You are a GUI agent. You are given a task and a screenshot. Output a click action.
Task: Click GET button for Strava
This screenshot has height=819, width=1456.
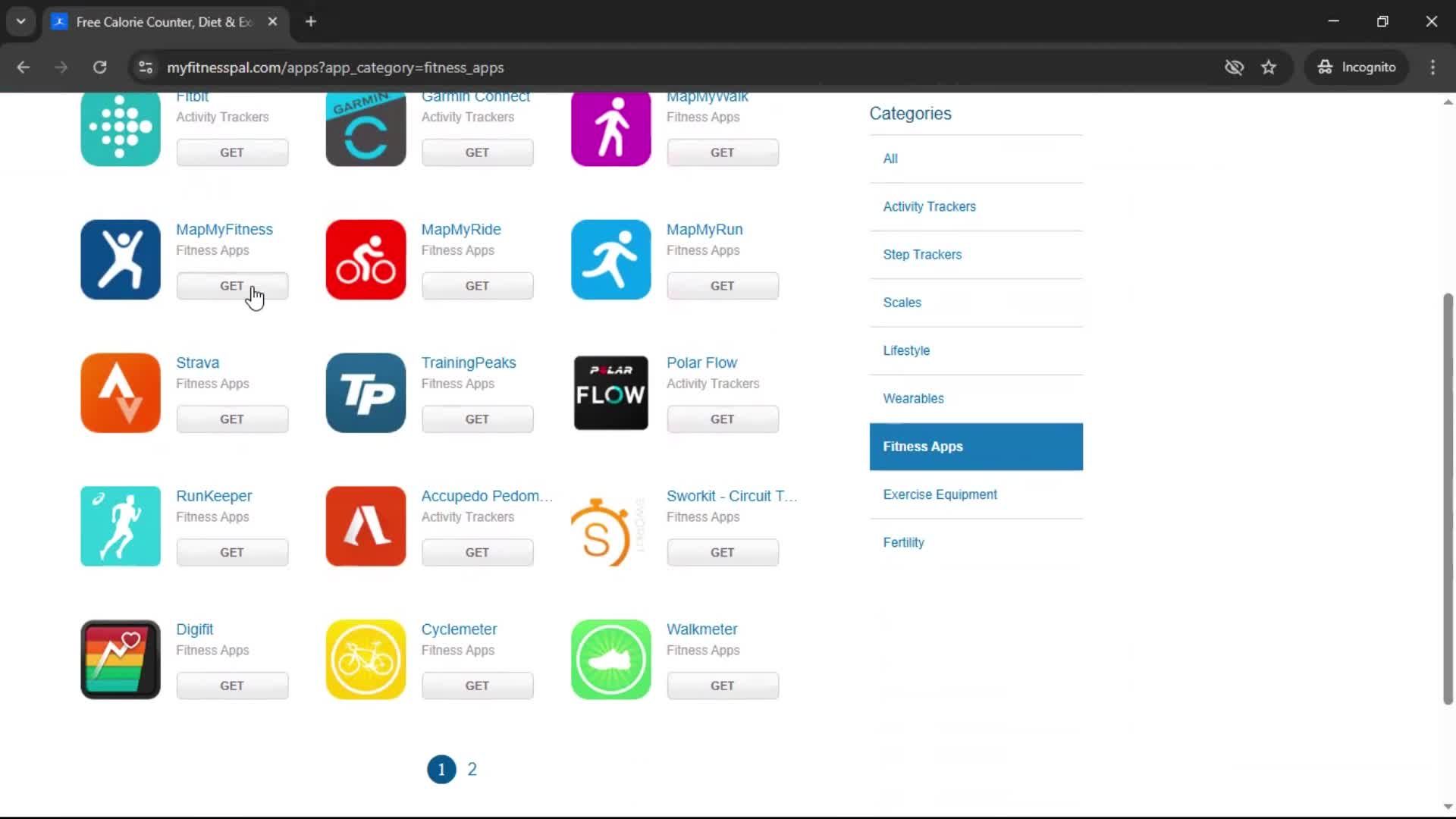pyautogui.click(x=232, y=419)
